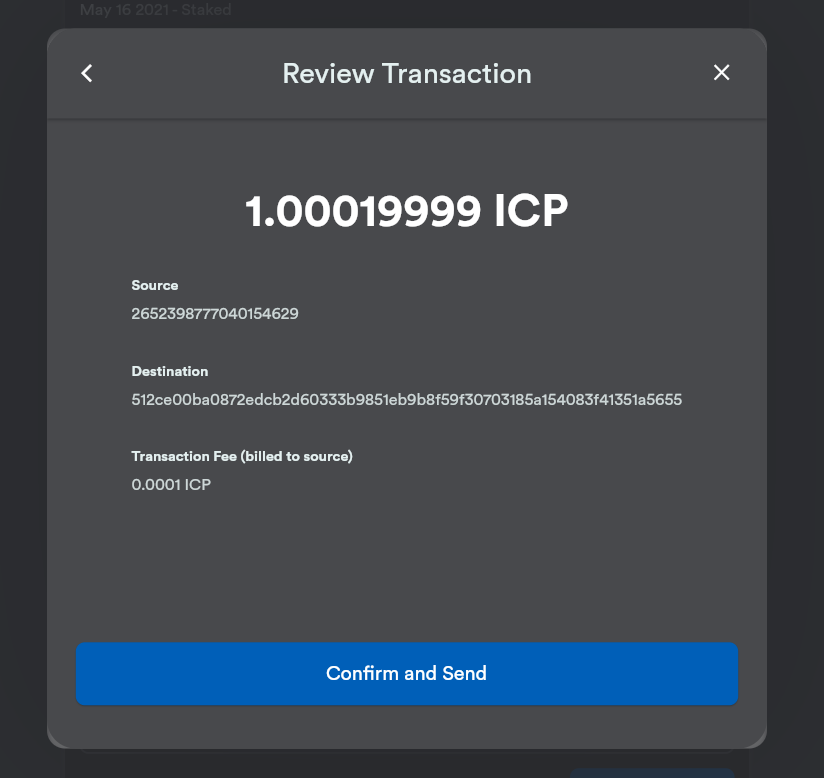Screen dimensions: 824x778
Task: Click the Confirm and Send button
Action: tap(407, 673)
